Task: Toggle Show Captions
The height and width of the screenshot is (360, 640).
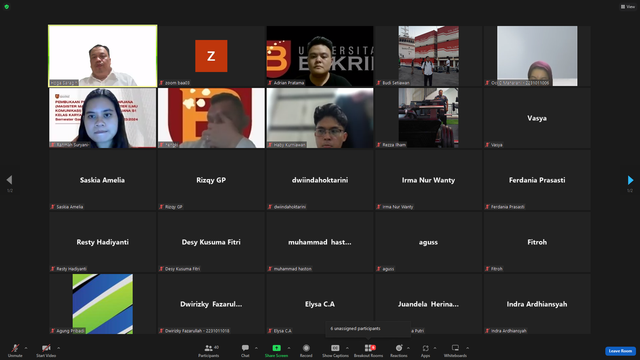Action: [335, 350]
